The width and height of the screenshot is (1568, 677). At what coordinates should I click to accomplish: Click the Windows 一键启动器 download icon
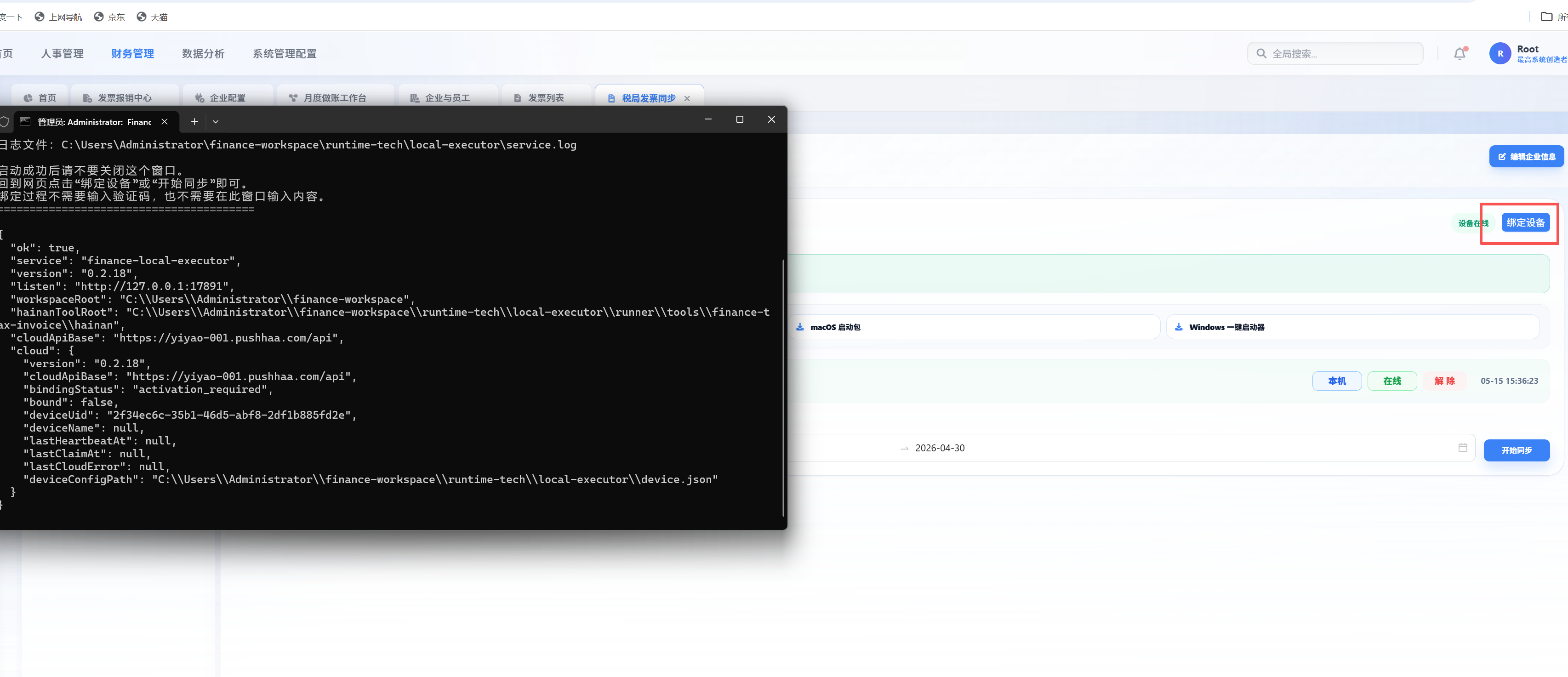(1179, 327)
